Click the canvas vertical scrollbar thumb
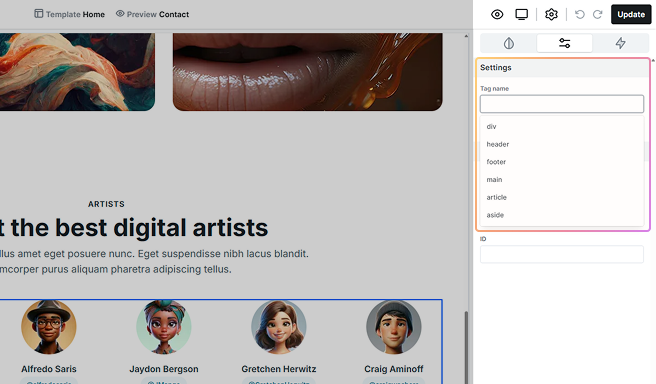The height and width of the screenshot is (384, 656). (466, 347)
